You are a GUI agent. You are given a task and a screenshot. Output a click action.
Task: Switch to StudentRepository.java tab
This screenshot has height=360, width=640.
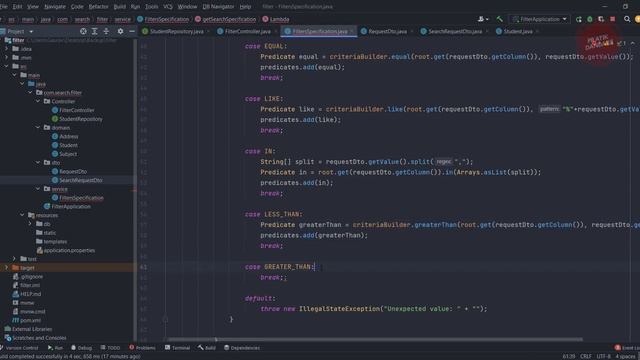[176, 31]
